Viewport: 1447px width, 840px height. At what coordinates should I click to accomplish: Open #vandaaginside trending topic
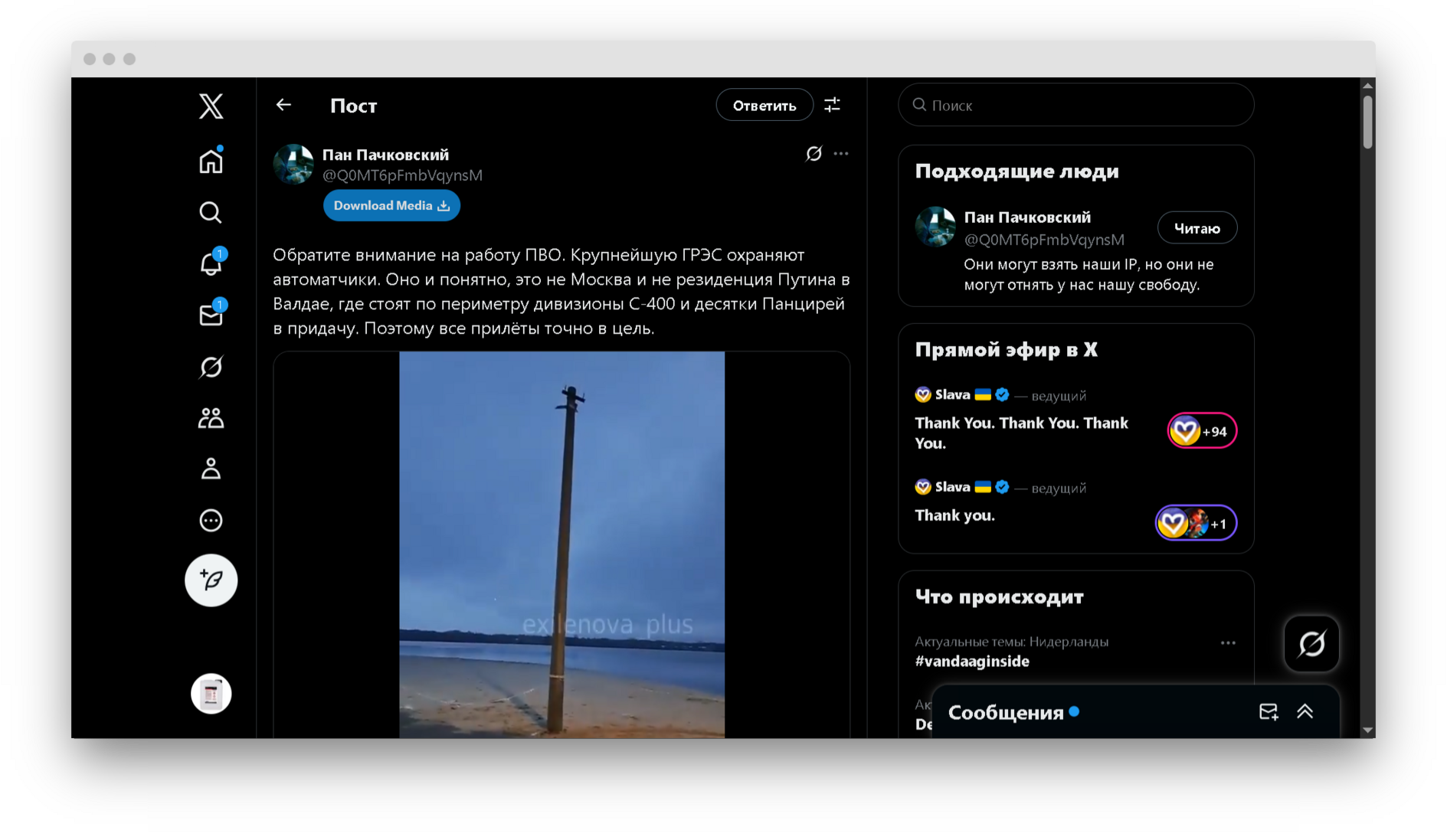coord(972,661)
